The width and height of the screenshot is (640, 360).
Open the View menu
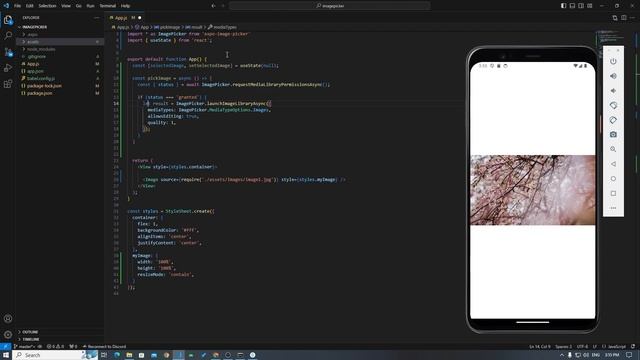[x=66, y=6]
